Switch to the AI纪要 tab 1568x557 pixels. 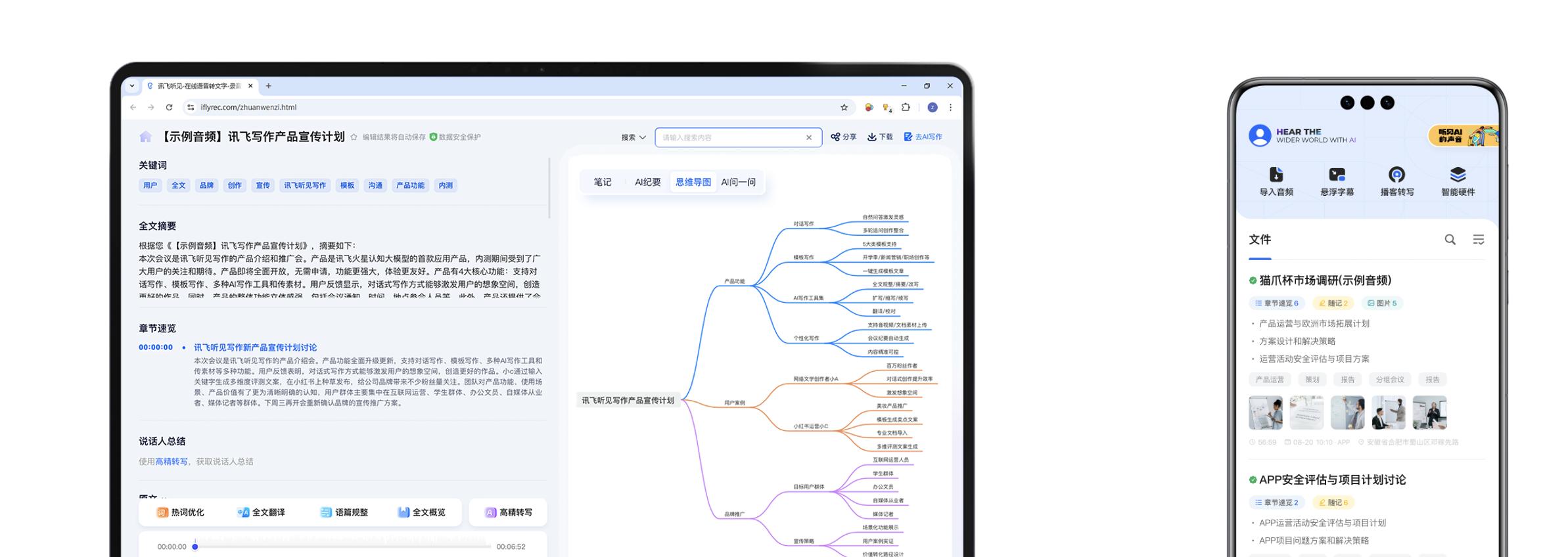point(647,182)
